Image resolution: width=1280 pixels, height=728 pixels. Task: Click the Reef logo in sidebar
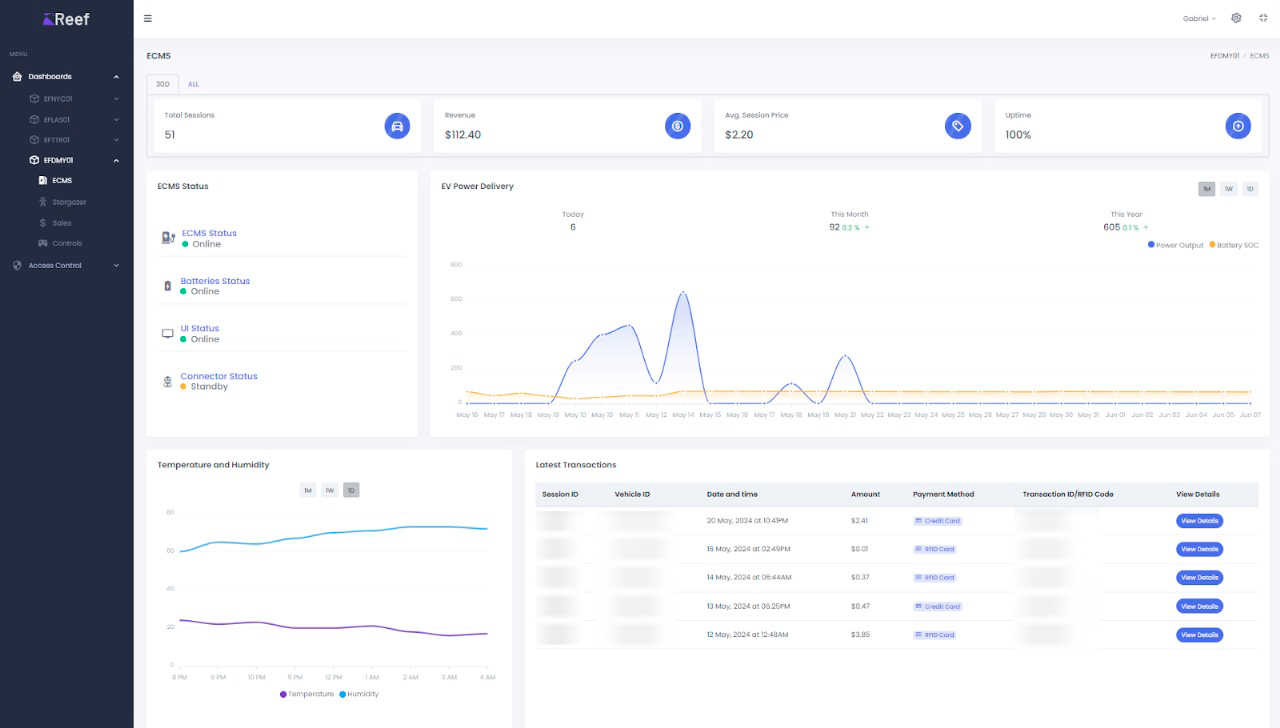coord(66,19)
